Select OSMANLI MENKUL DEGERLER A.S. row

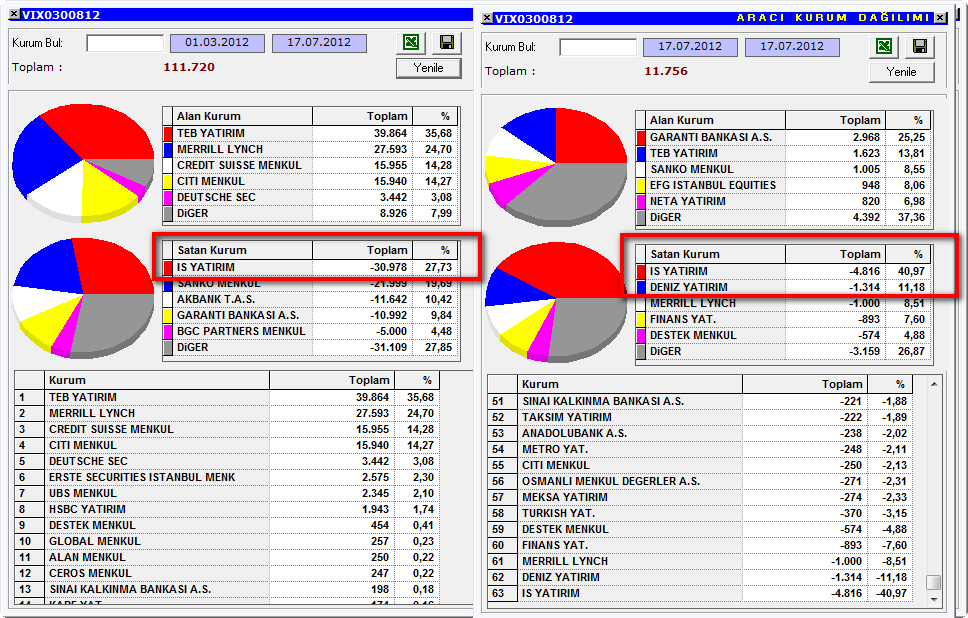coord(700,482)
